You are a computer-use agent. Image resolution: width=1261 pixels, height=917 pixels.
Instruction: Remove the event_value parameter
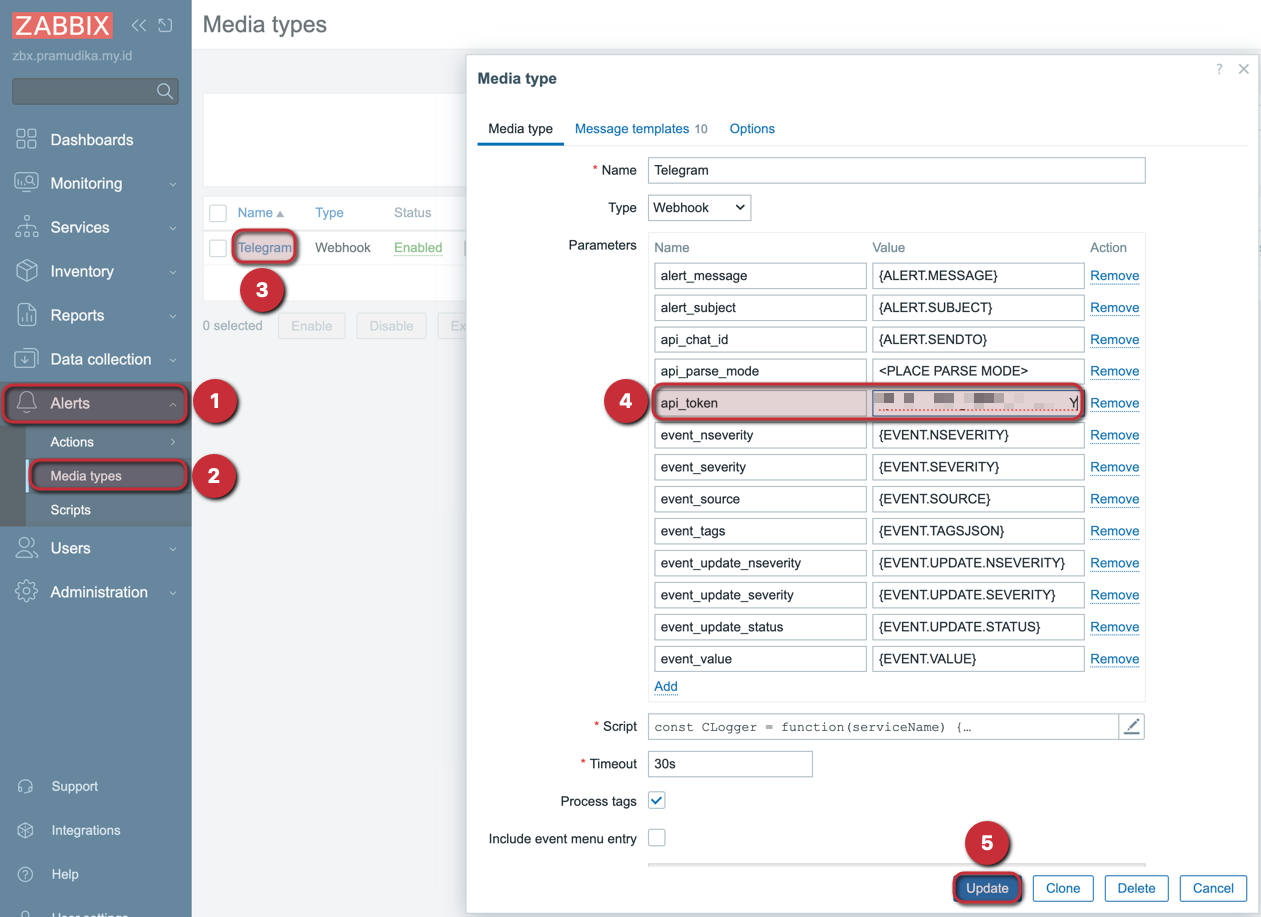[x=1114, y=659]
